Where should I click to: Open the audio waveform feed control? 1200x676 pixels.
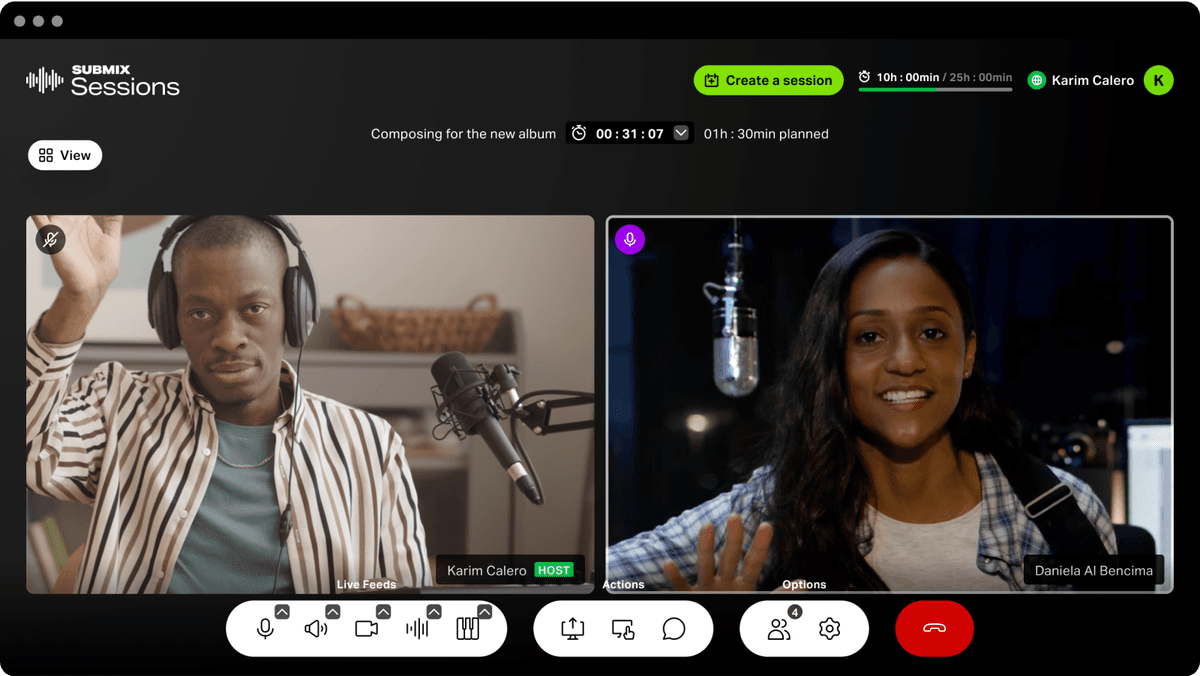(417, 629)
